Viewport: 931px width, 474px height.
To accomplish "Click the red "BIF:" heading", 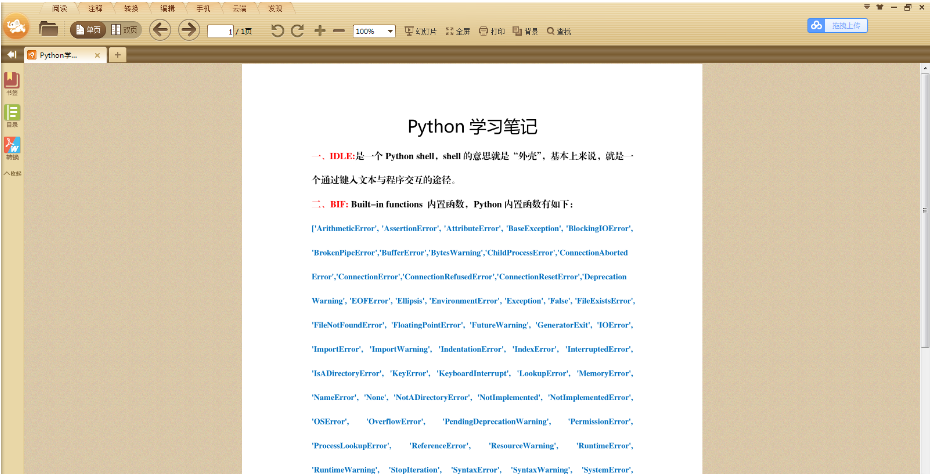I will point(340,204).
